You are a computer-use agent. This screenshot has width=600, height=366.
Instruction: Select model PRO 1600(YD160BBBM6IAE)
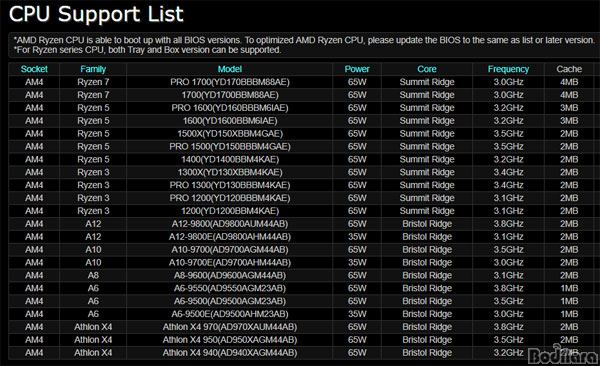pyautogui.click(x=230, y=108)
